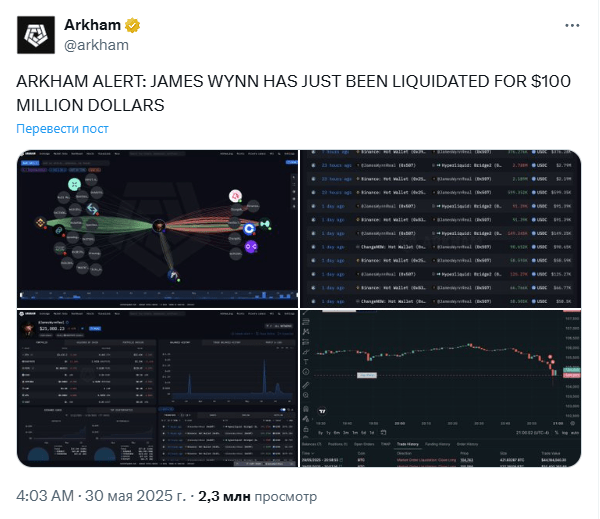This screenshot has height=519, width=600.
Task: Click the central James Wynn graph node
Action: click(x=158, y=226)
